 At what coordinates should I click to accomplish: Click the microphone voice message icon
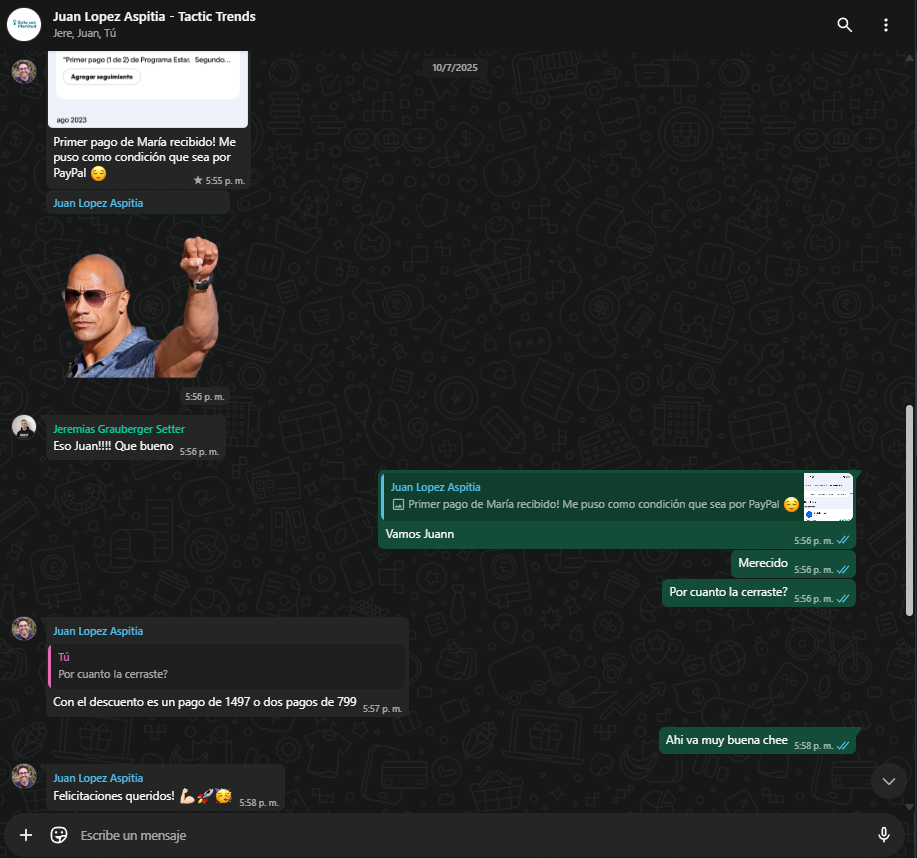point(884,835)
